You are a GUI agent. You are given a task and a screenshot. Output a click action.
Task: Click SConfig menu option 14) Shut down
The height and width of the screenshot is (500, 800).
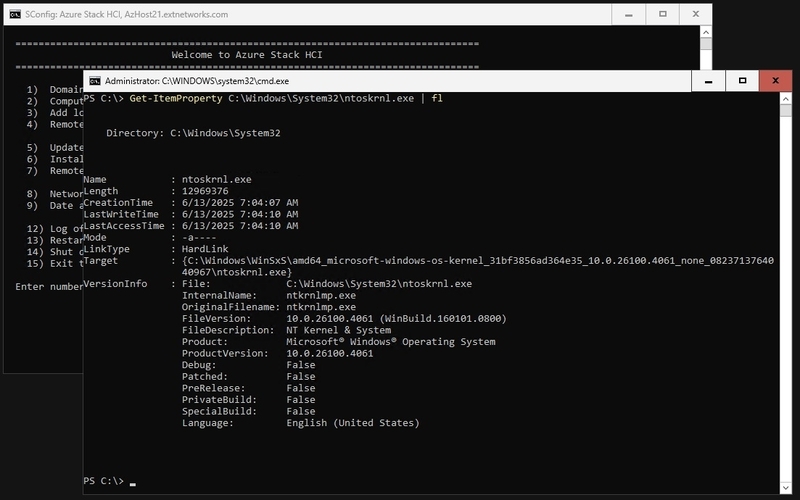(x=55, y=252)
